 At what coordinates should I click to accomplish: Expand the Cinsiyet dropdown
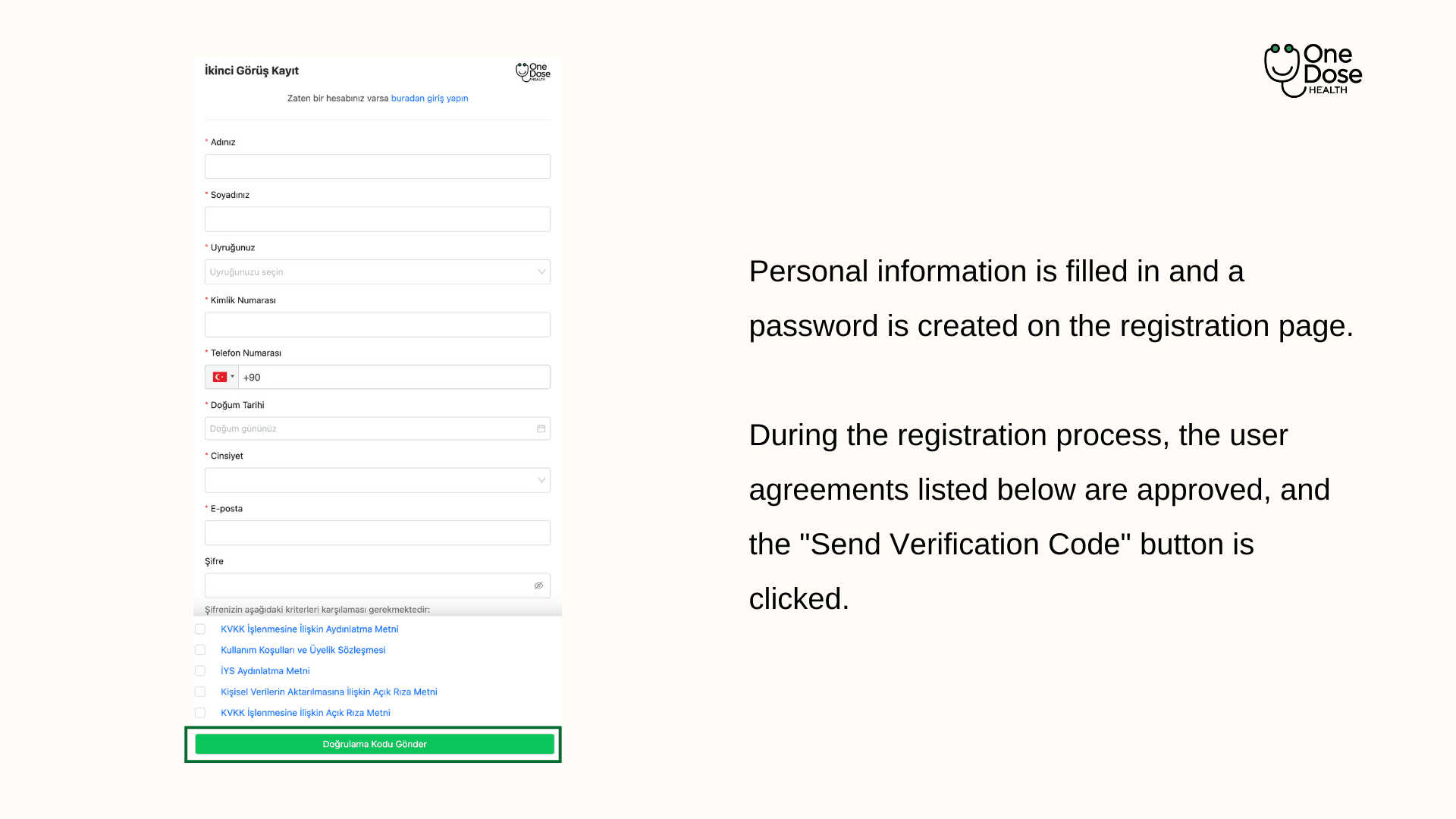tap(378, 480)
